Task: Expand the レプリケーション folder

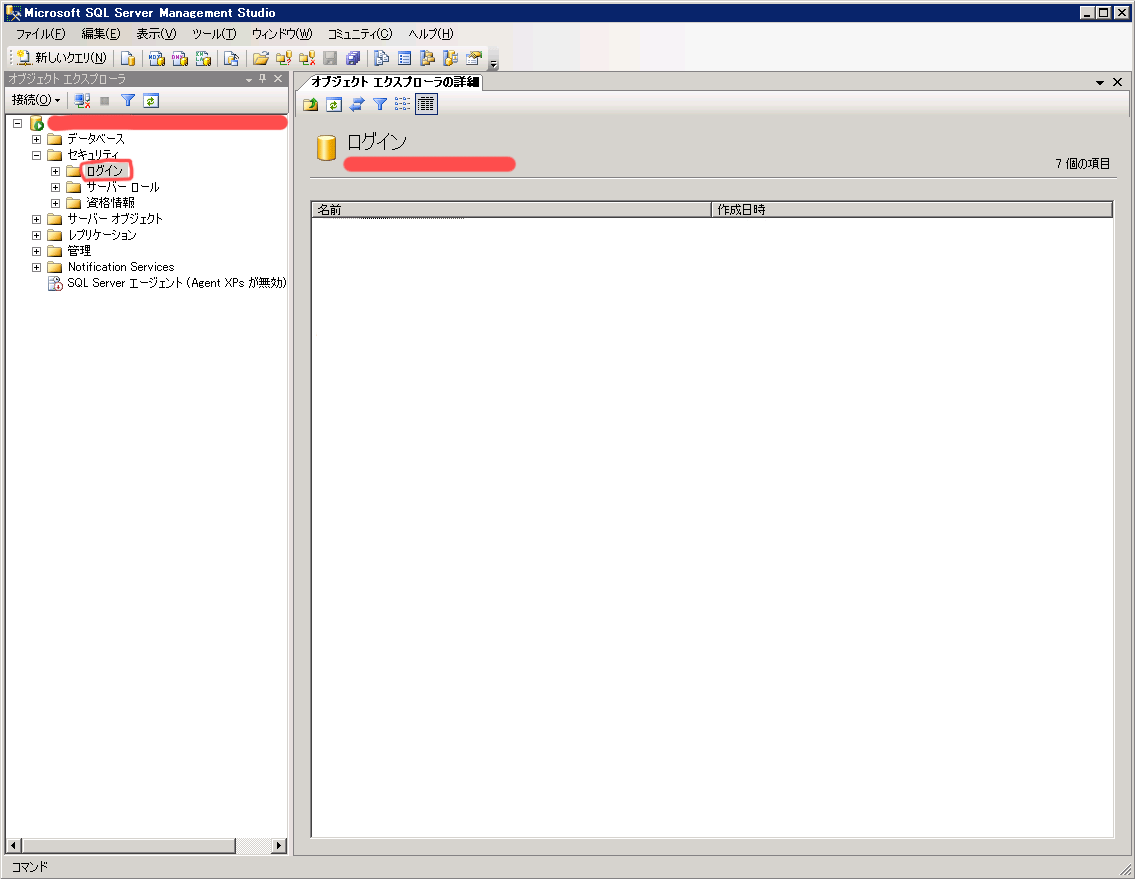Action: click(x=37, y=235)
